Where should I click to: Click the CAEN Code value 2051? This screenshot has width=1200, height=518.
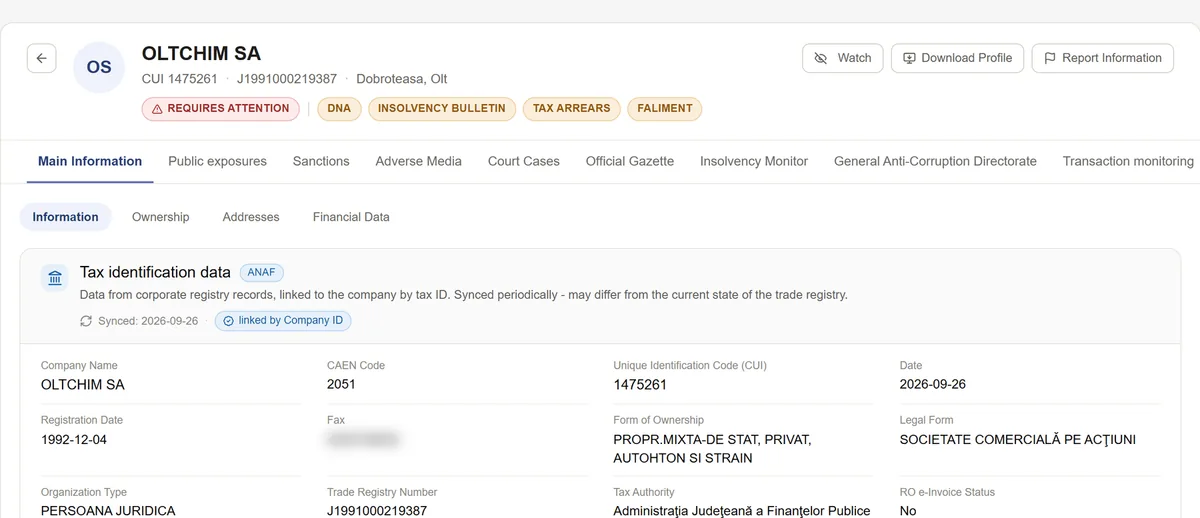[x=341, y=384]
